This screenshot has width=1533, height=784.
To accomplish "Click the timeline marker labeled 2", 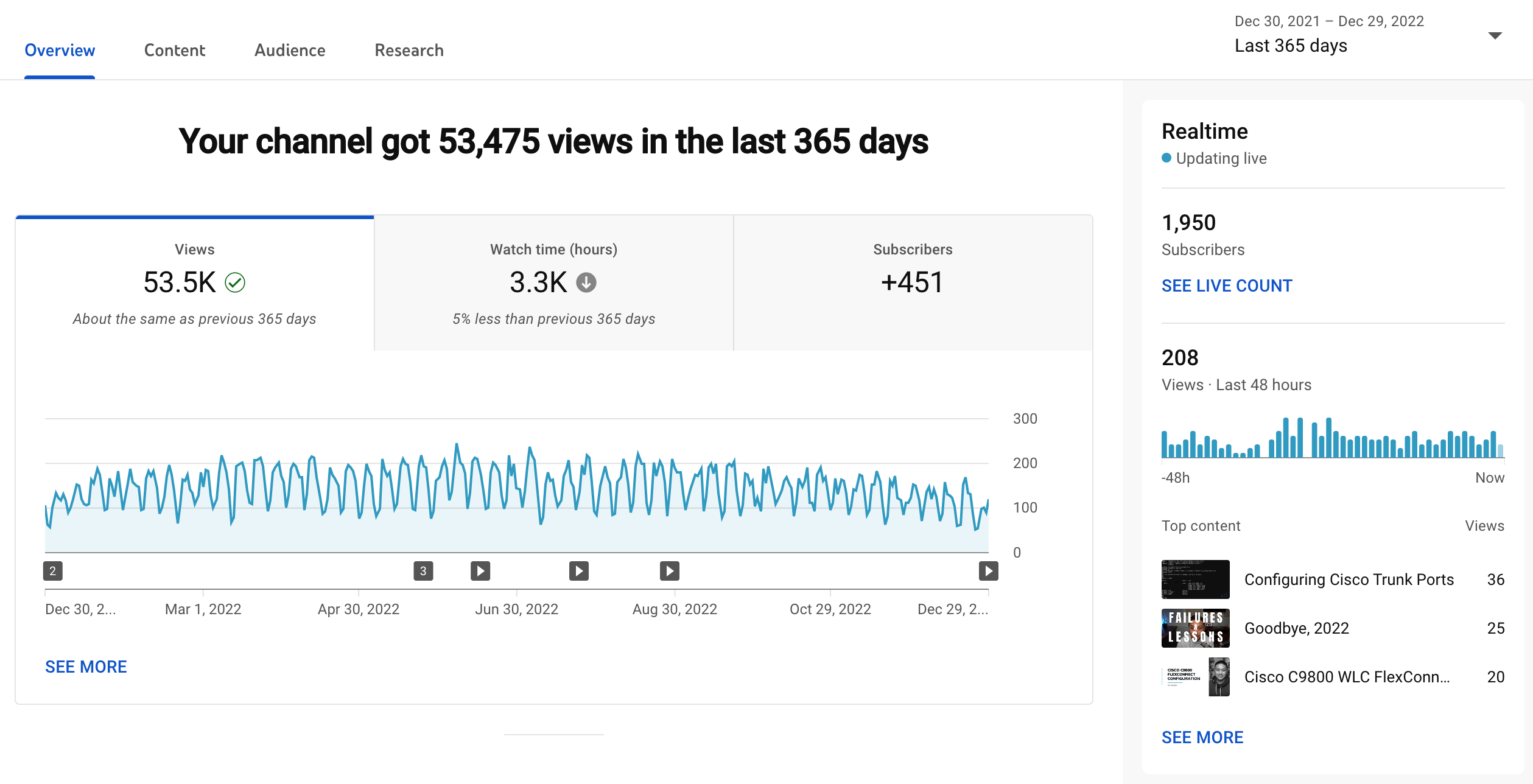I will (x=53, y=571).
